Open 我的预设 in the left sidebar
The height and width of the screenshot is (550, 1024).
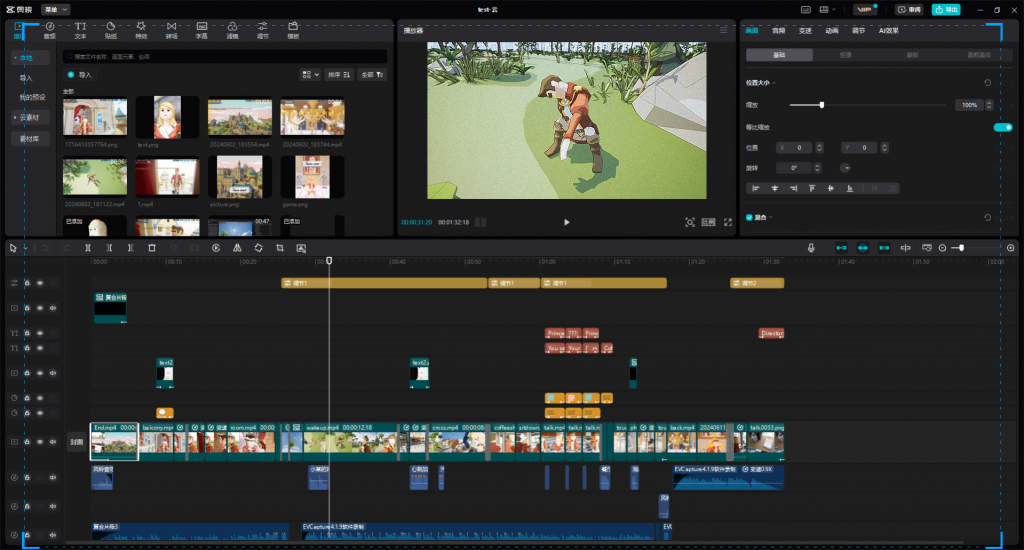click(x=33, y=97)
